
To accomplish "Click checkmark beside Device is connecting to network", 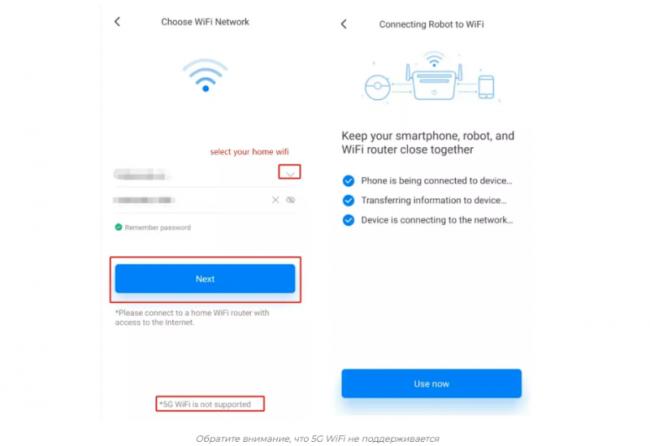I will 348,220.
